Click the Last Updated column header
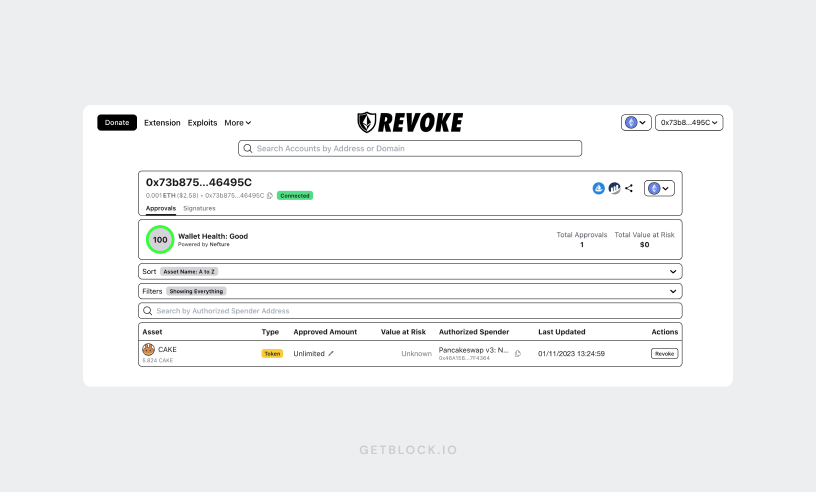Screen dimensions: 816x492 (x=562, y=332)
